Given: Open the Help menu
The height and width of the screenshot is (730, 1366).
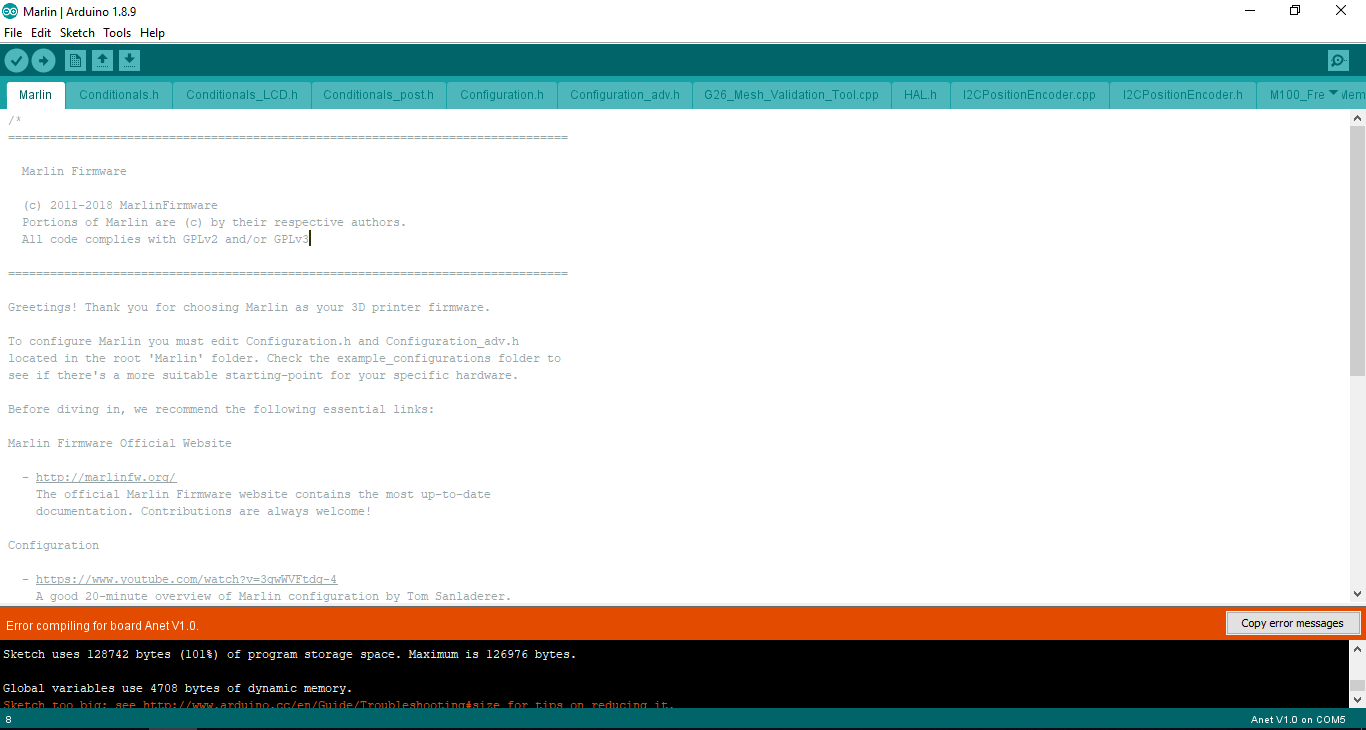Looking at the screenshot, I should tap(152, 33).
